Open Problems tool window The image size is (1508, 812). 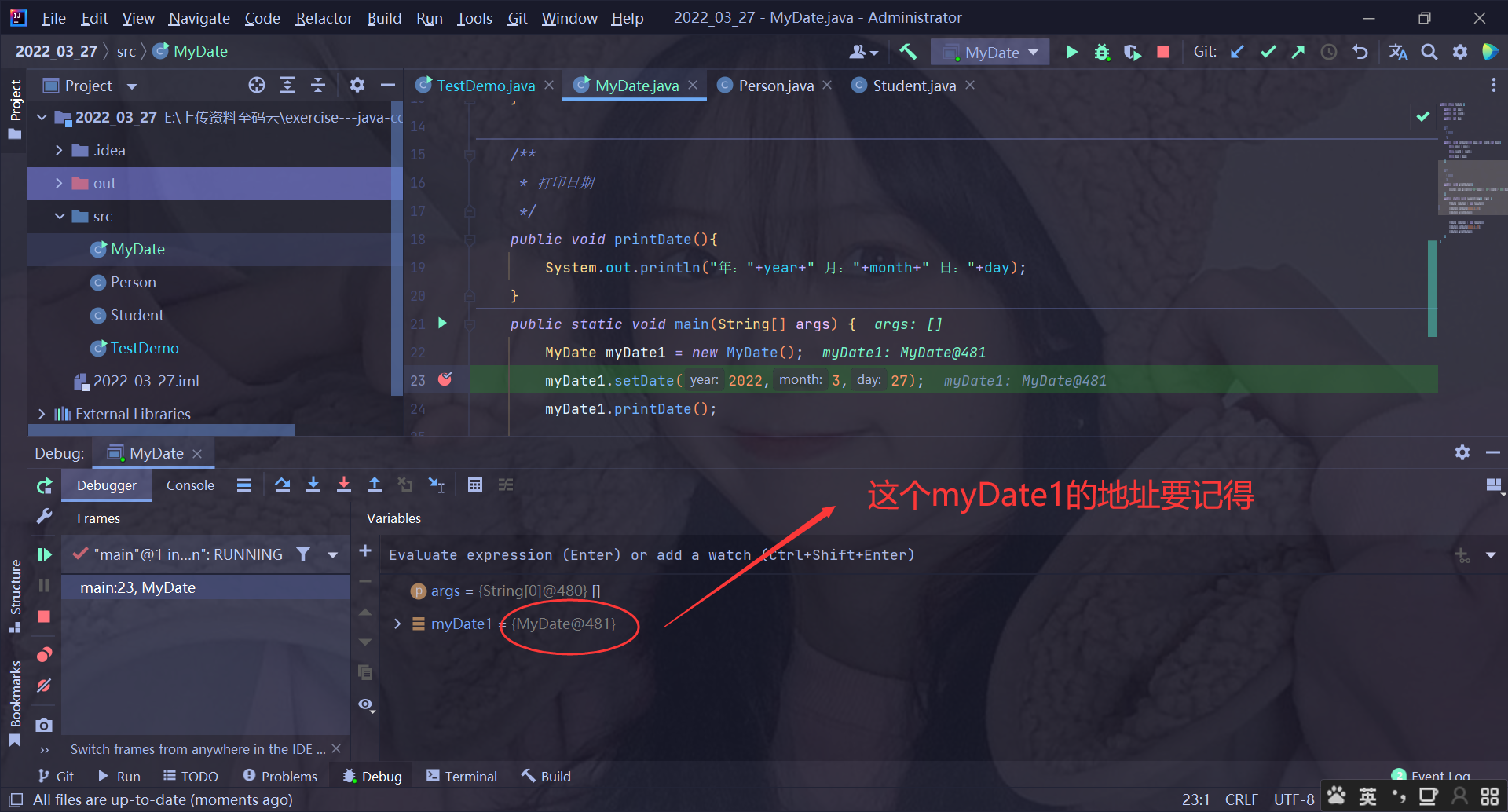(x=280, y=776)
